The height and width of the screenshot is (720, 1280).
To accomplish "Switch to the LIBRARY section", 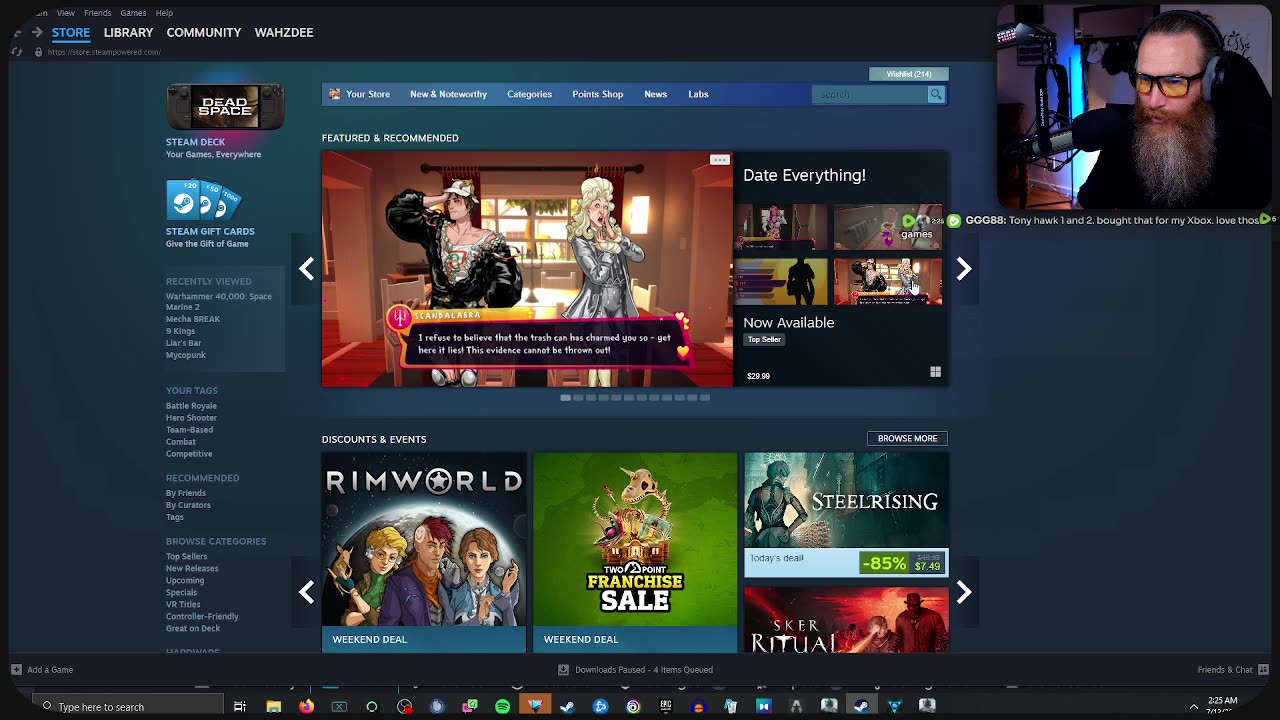I will (128, 32).
